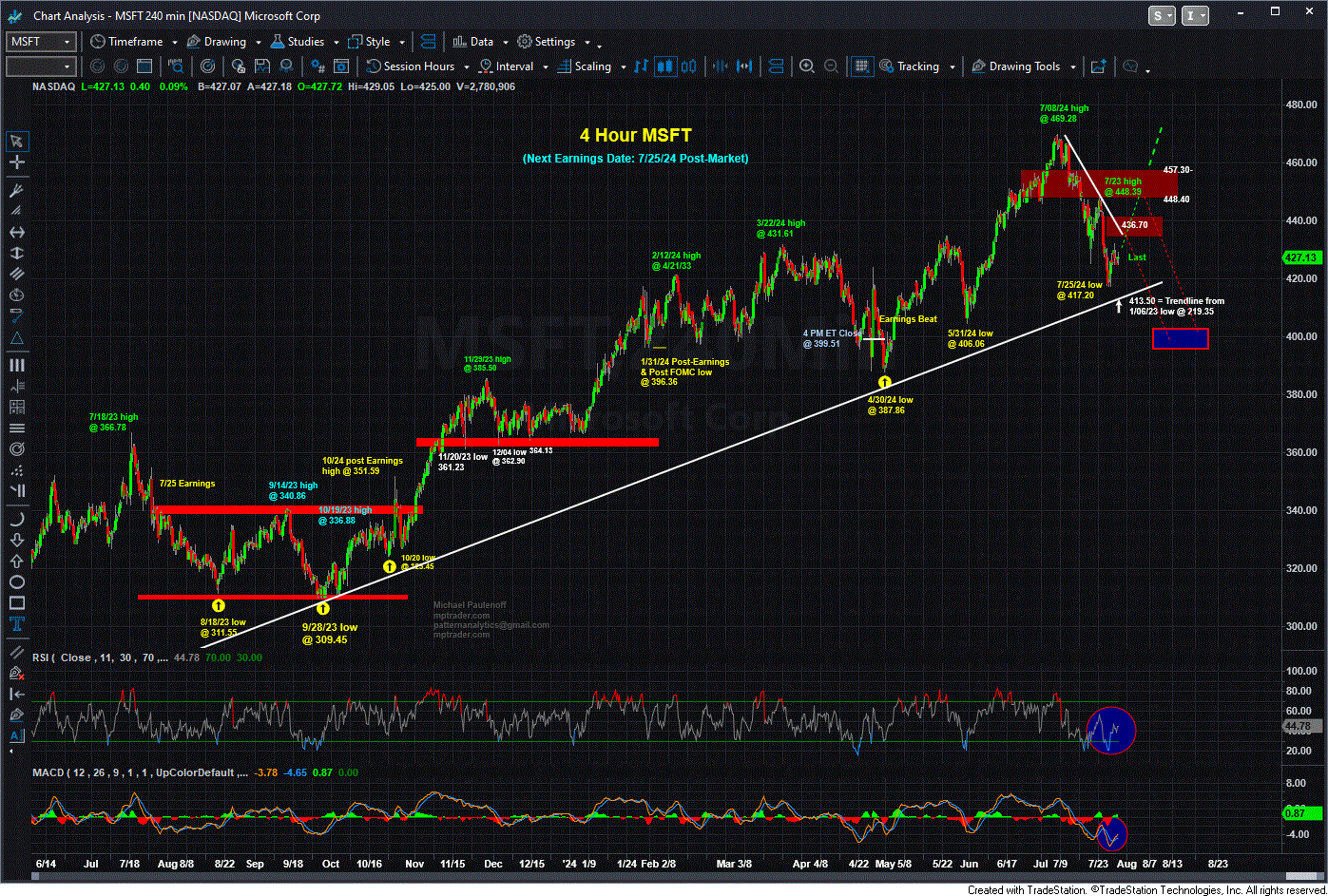Select the Crosshair cursor tool
This screenshot has width=1328, height=896.
18,162
